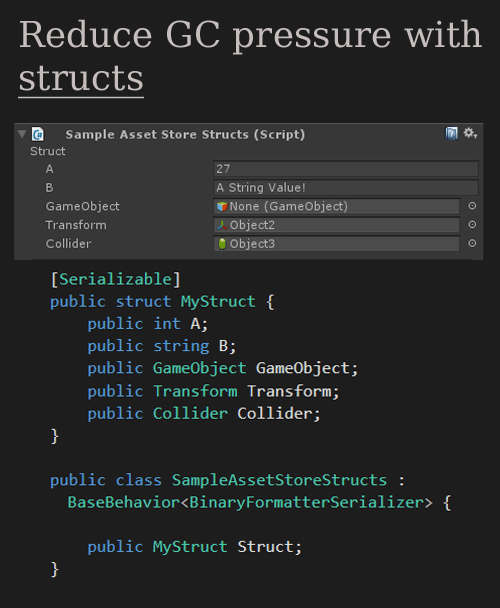Image resolution: width=500 pixels, height=608 pixels.
Task: Open object picker for Collider field
Action: click(x=472, y=243)
